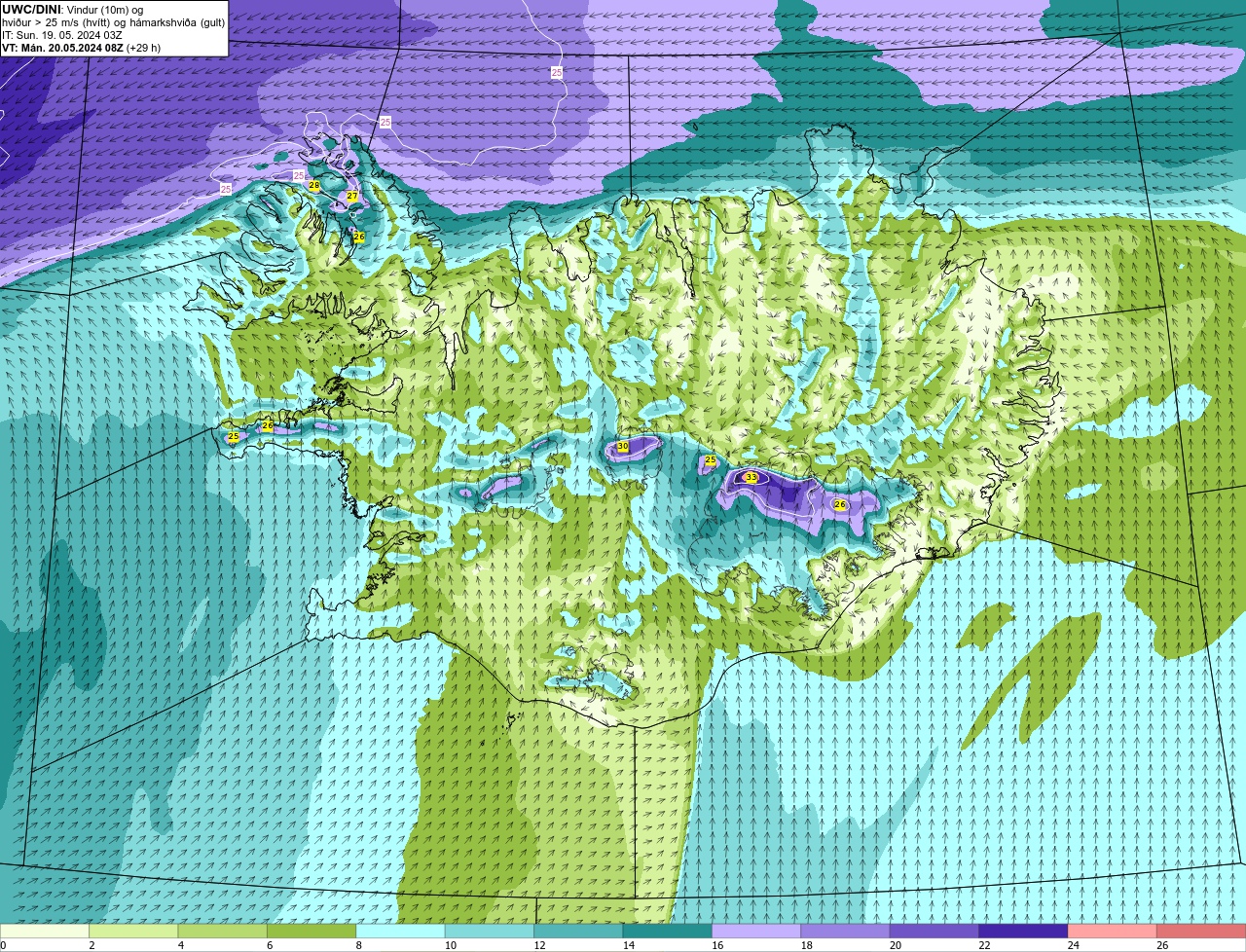Select the violet 20–22 legend swatch
This screenshot has height=952, width=1246.
pos(935,932)
